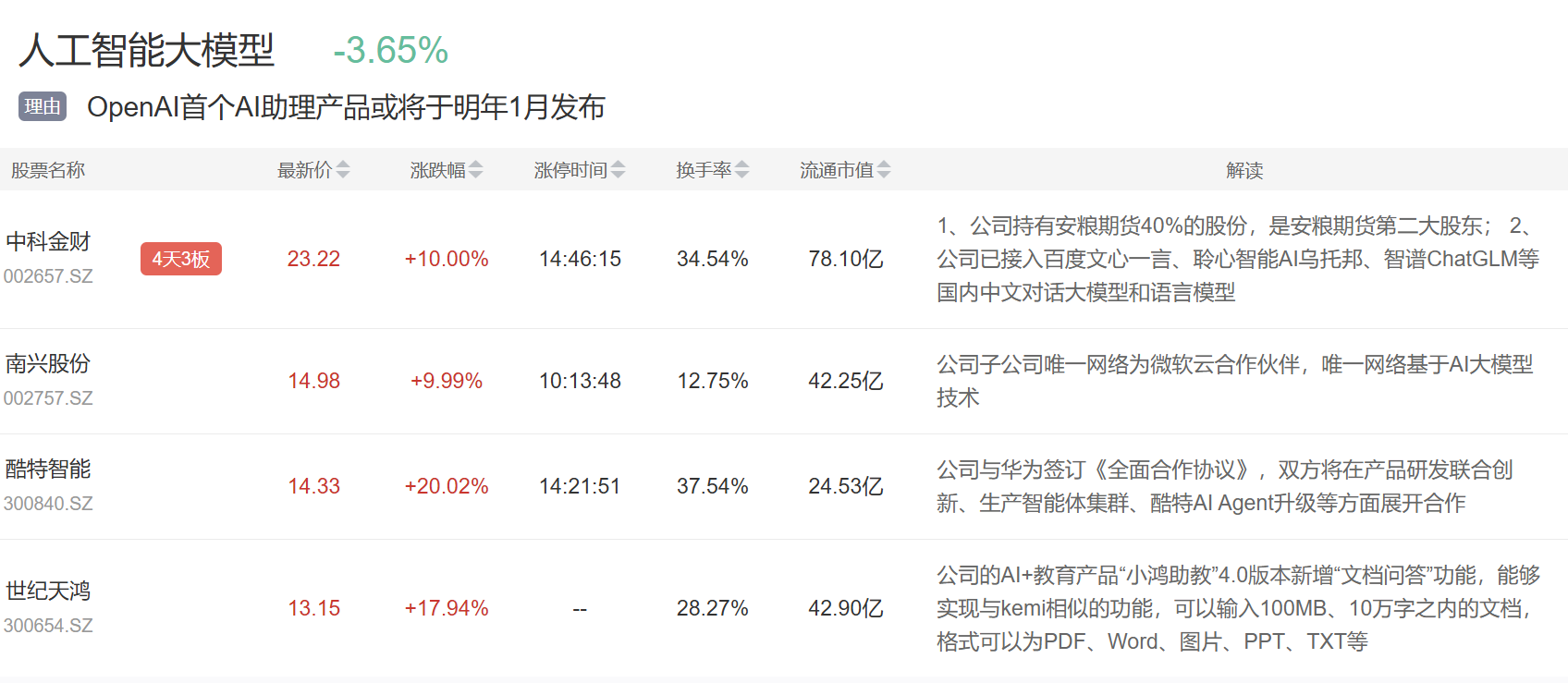Click the 涨停时间 sort arrows icon
Screen dimensions: 1568x683
pyautogui.click(x=619, y=170)
